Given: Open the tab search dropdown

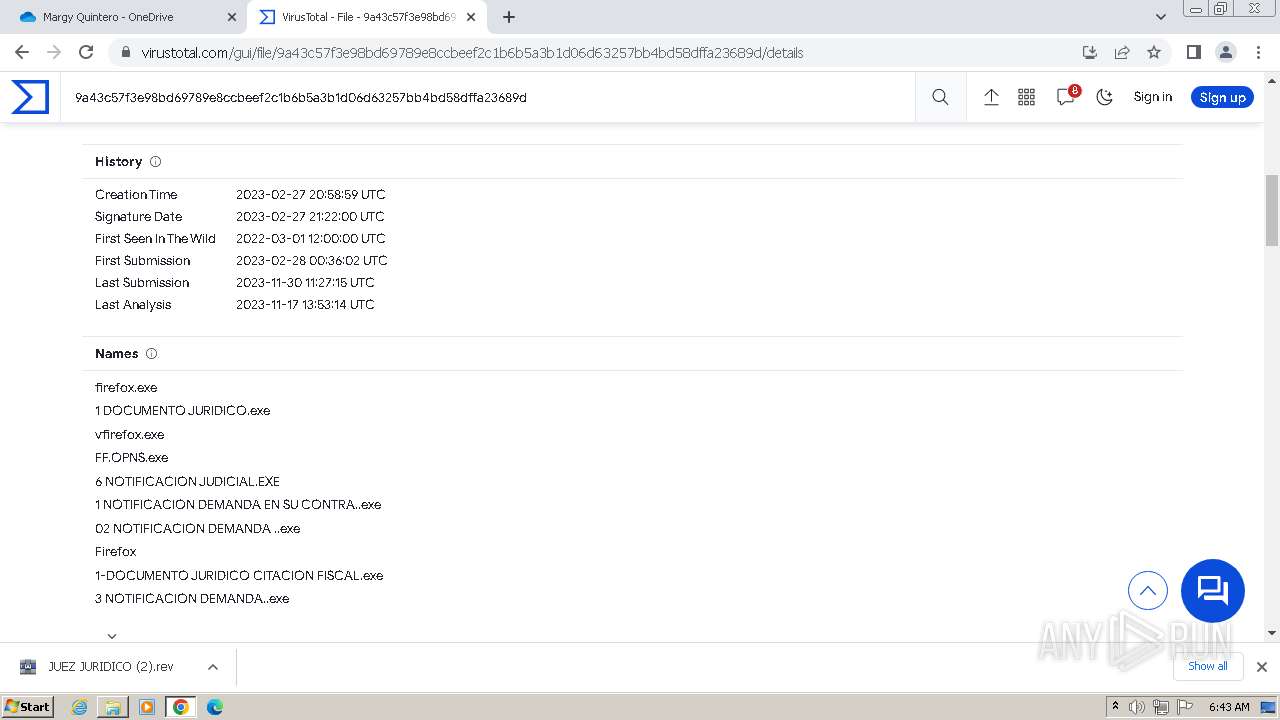Looking at the screenshot, I should [1161, 17].
